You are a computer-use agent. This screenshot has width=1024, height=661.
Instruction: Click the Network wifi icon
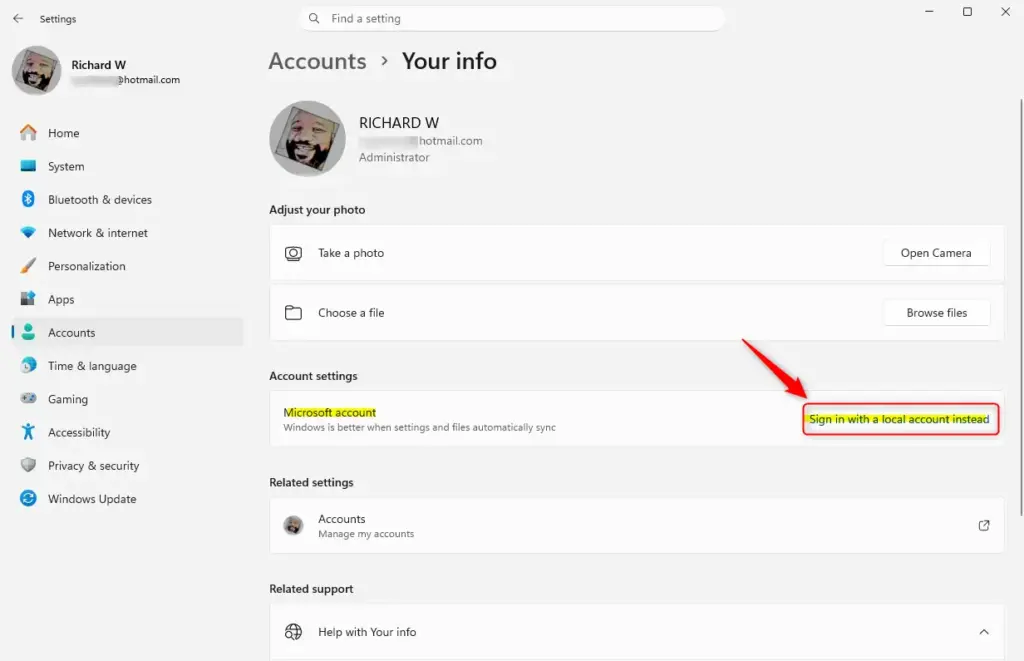pos(28,233)
